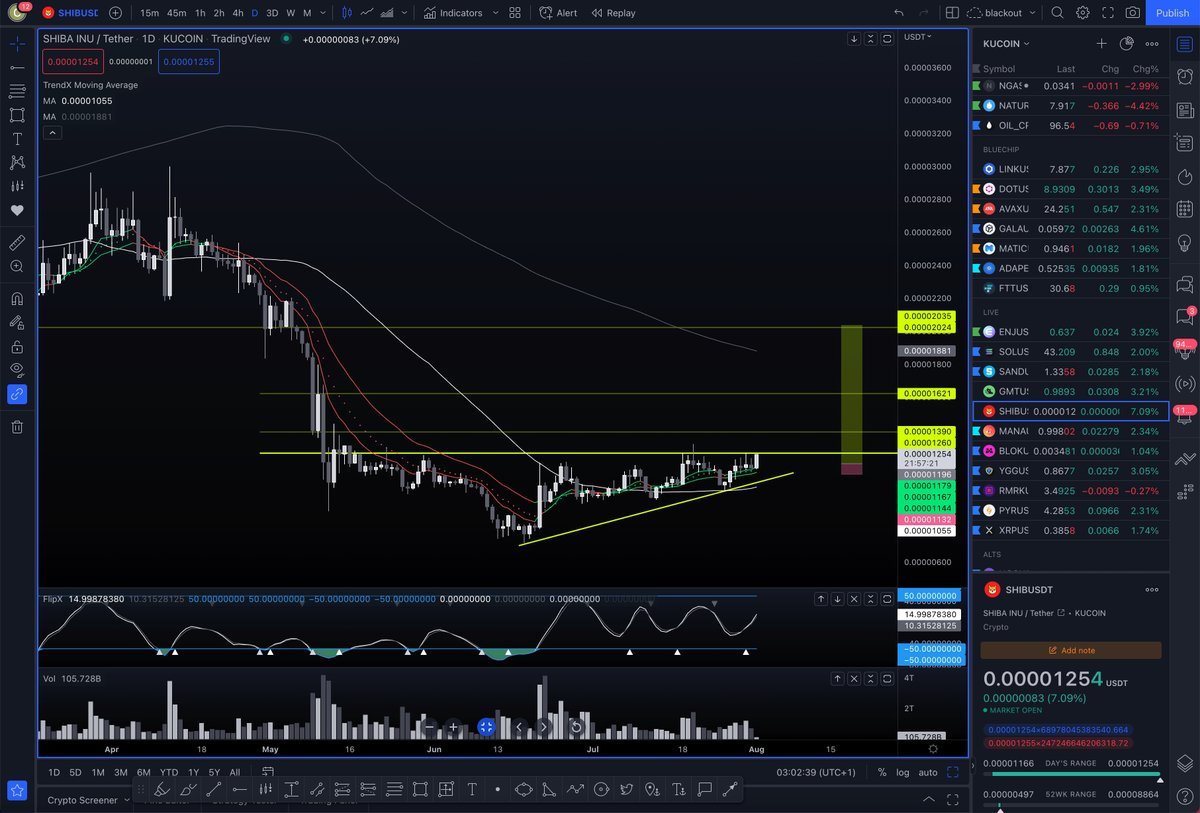Select LINKUSDT row in watchlist
1200x813 pixels.
(x=1070, y=169)
